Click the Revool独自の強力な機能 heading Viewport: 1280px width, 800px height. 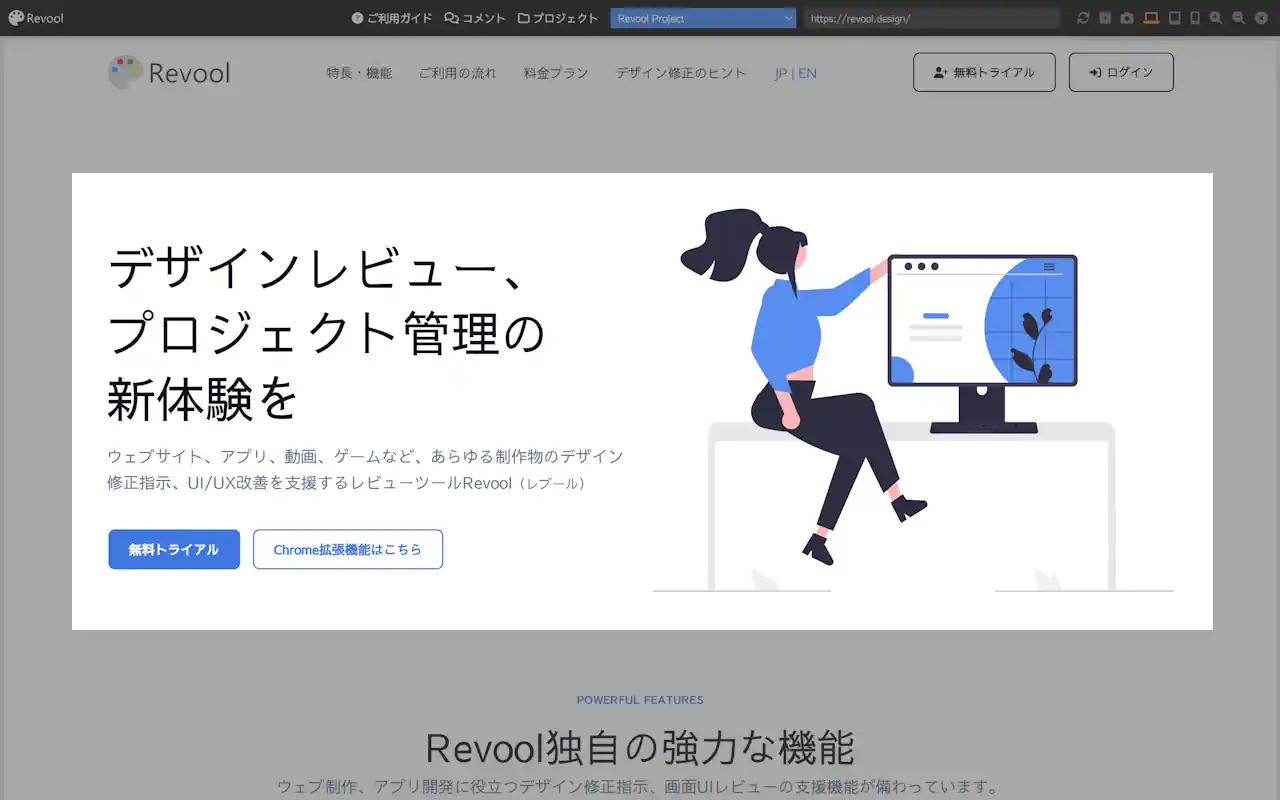tap(640, 748)
